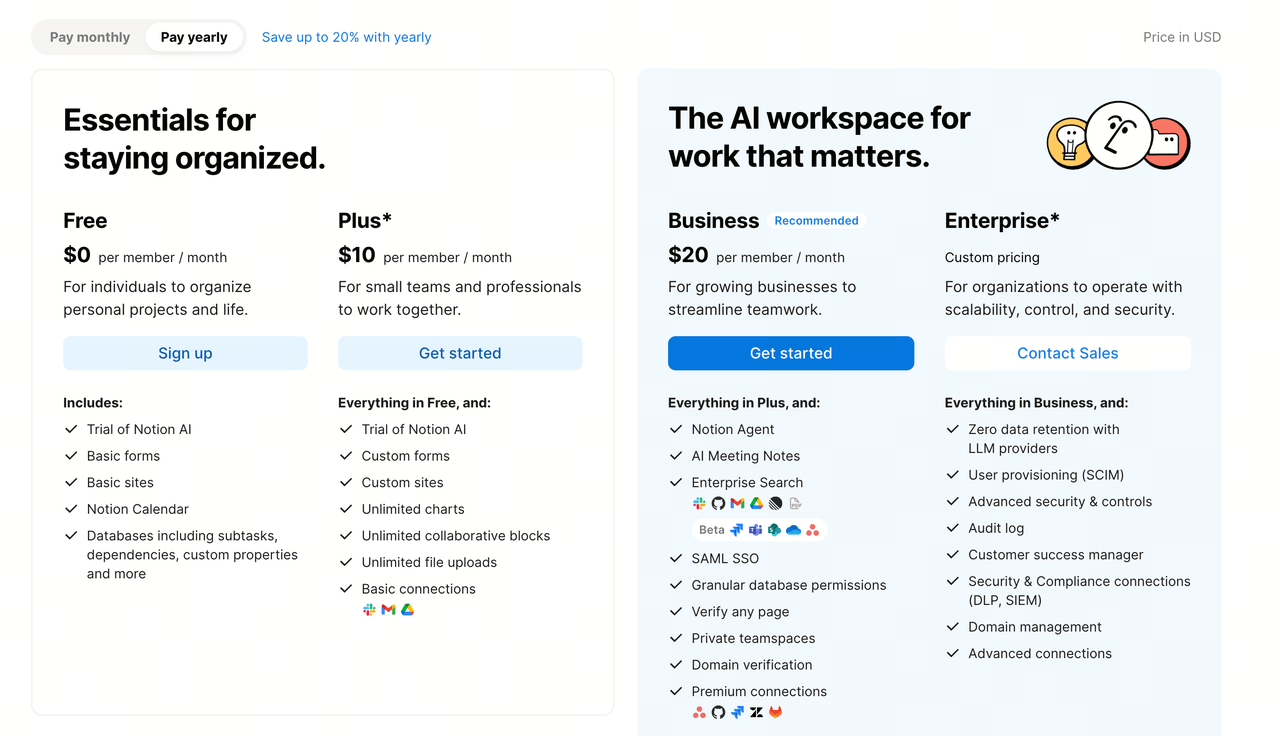Click the OneDrive cloud icon in the Beta row
1280x736 pixels.
793,530
